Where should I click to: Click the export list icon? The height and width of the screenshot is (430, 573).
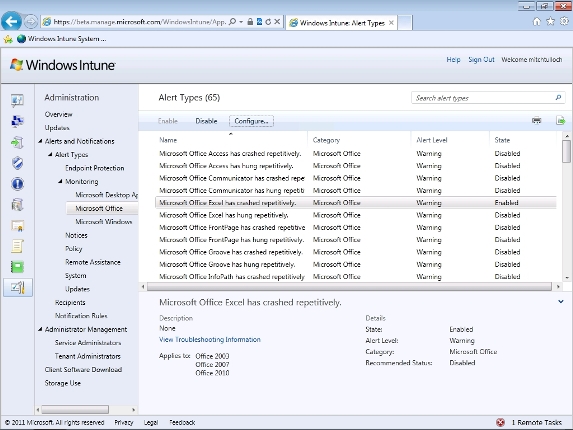561,120
